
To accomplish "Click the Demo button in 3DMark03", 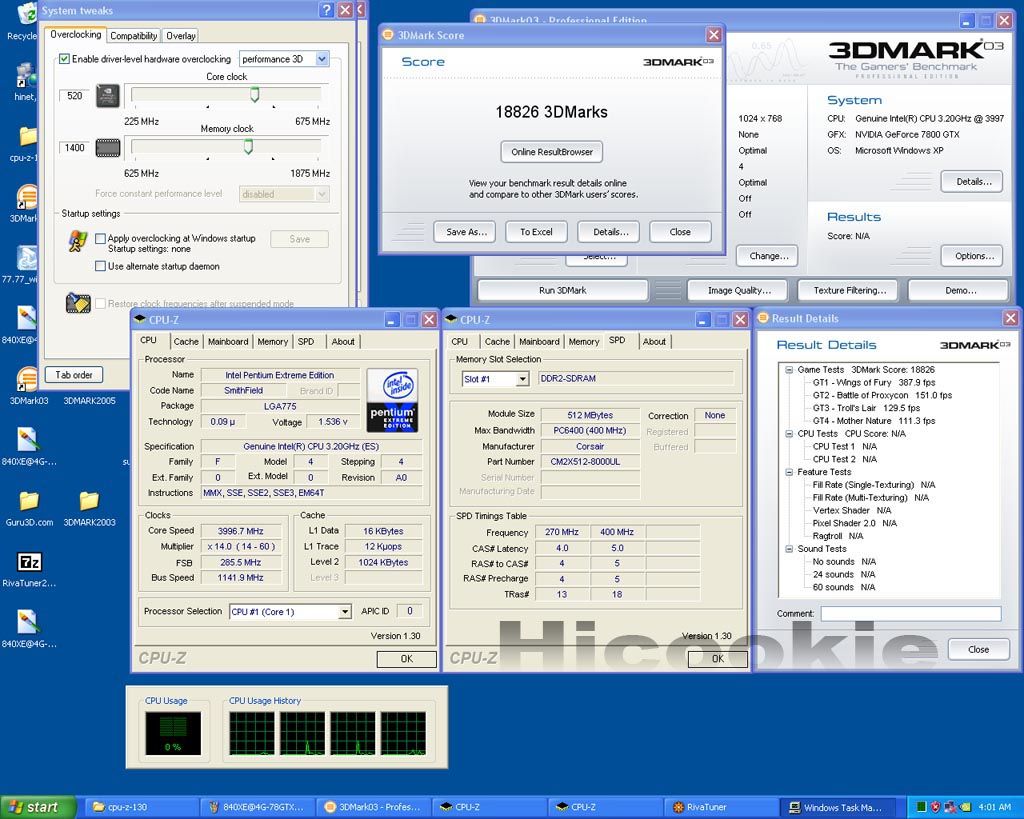I will 959,291.
